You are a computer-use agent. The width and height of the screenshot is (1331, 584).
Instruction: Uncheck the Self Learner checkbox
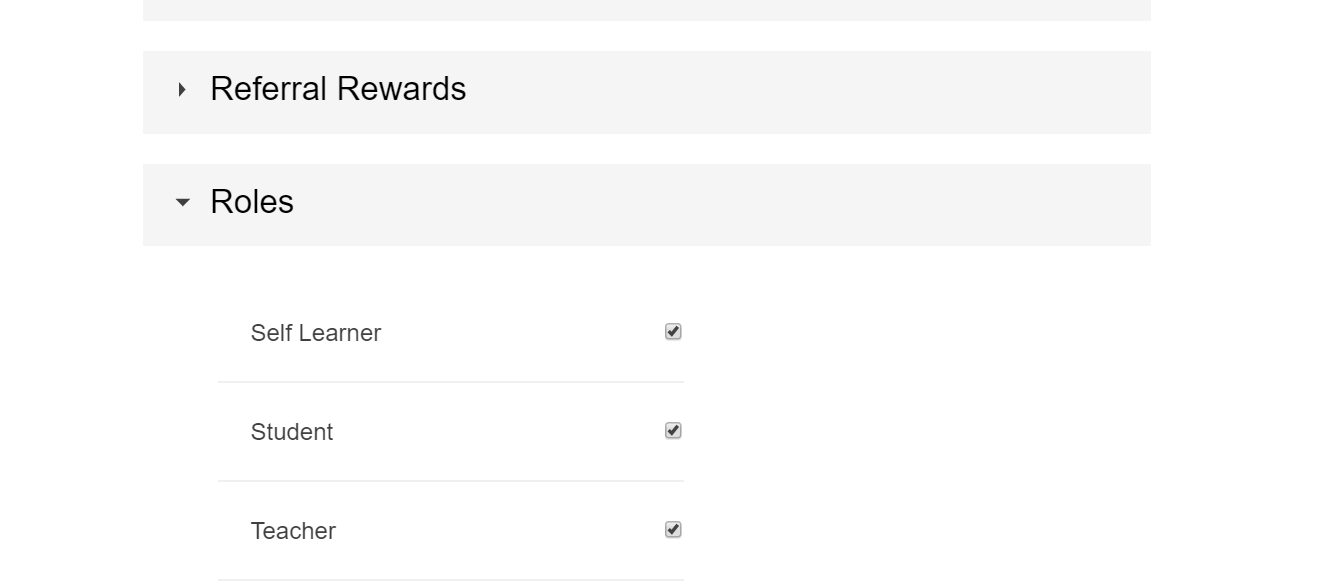(x=673, y=331)
